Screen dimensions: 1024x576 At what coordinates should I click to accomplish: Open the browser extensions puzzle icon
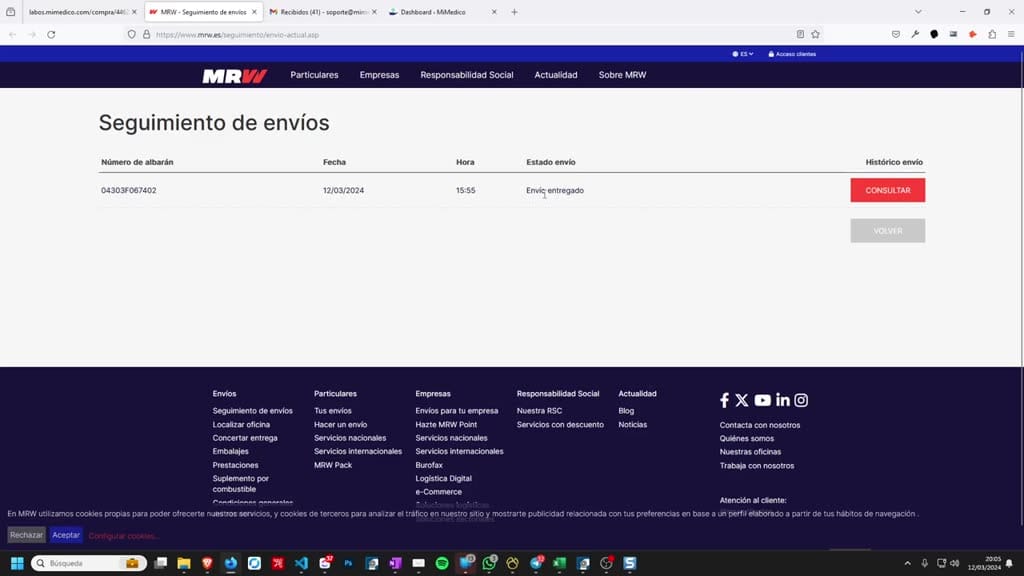point(992,35)
